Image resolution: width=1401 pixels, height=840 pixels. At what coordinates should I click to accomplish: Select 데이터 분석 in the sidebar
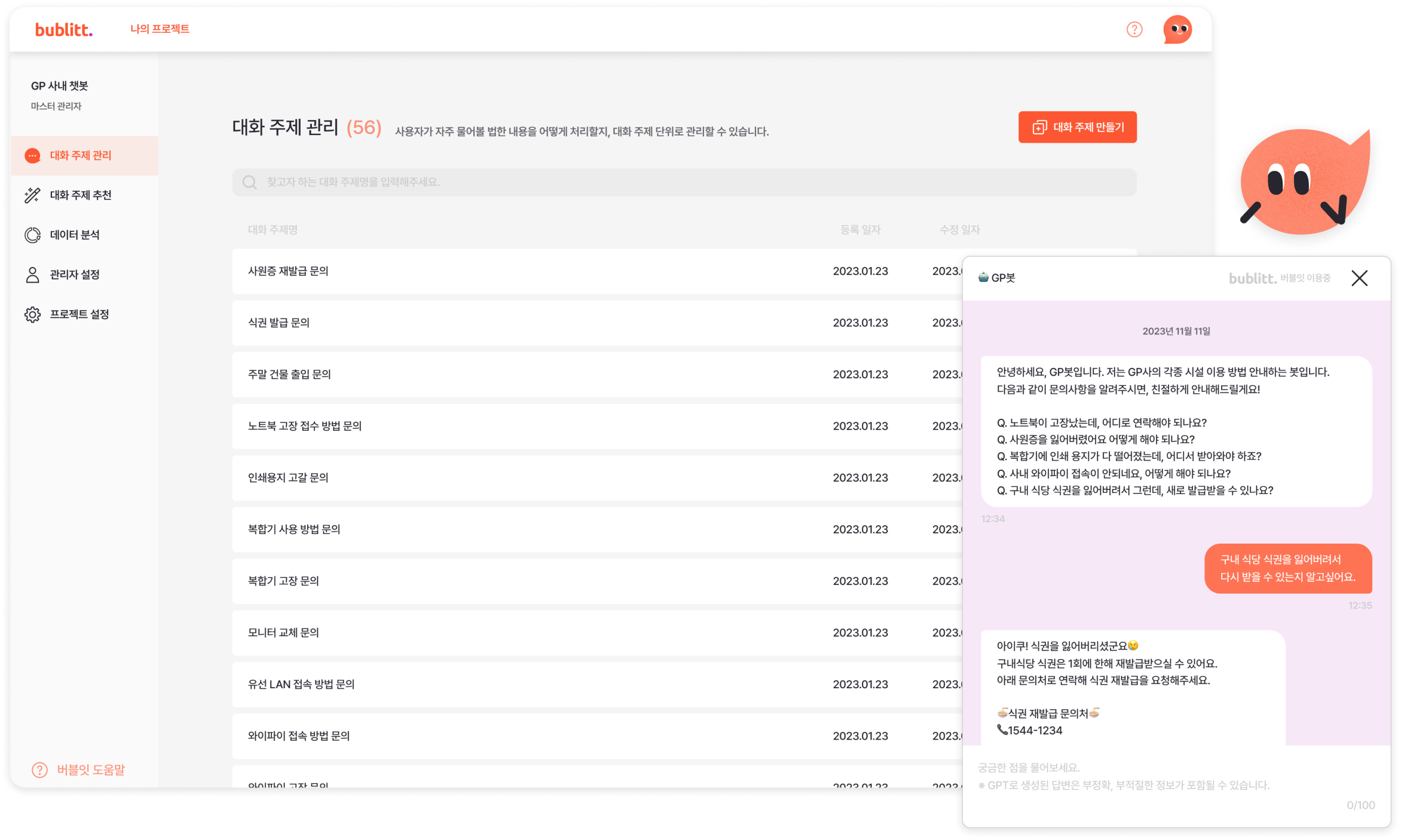pyautogui.click(x=75, y=235)
